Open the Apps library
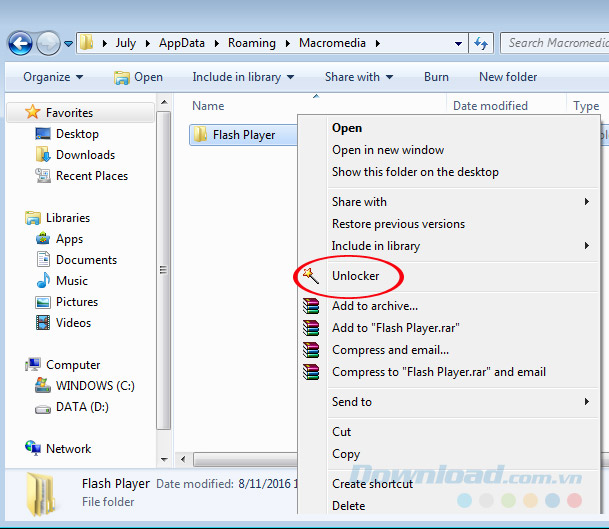Image resolution: width=609 pixels, height=529 pixels. tap(69, 239)
